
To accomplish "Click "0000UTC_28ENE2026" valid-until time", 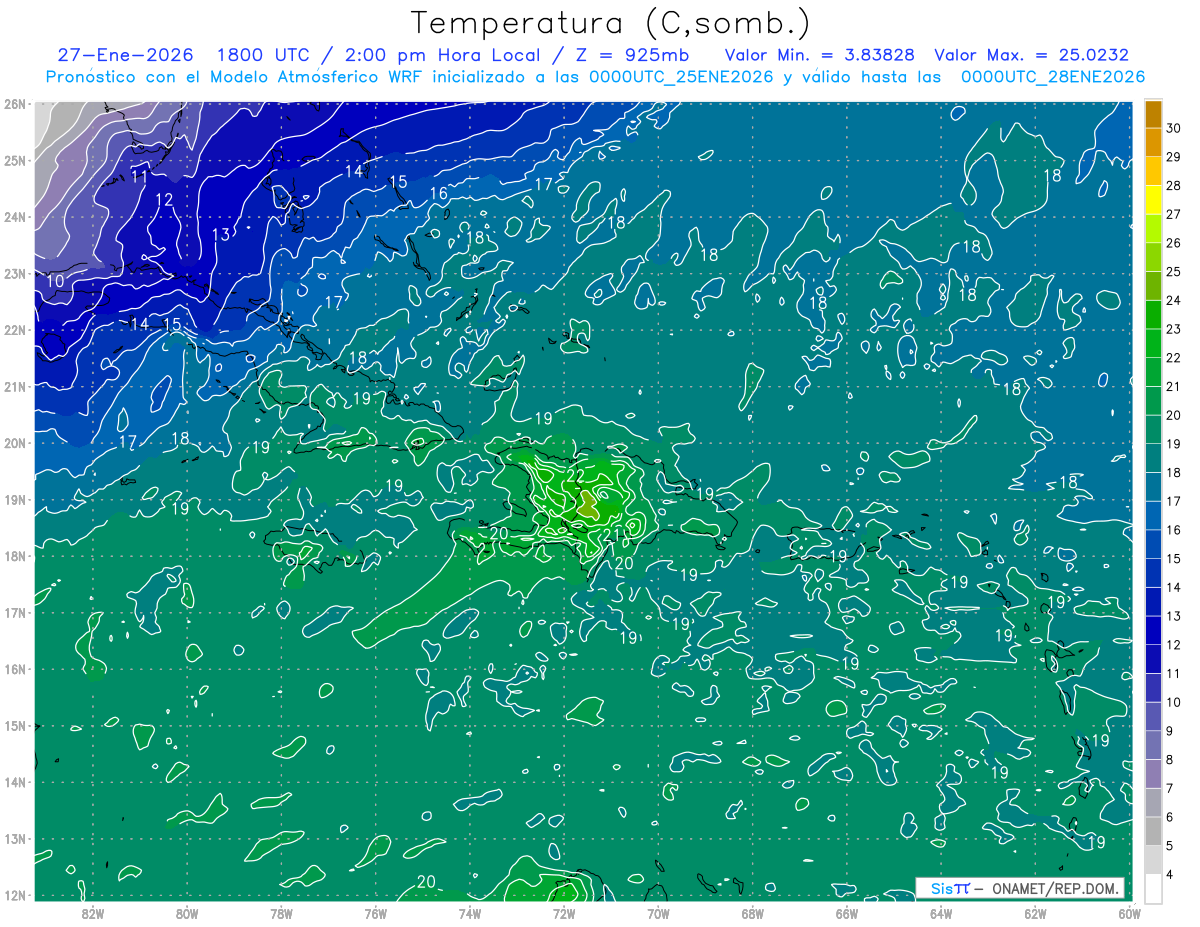I will pyautogui.click(x=1053, y=77).
